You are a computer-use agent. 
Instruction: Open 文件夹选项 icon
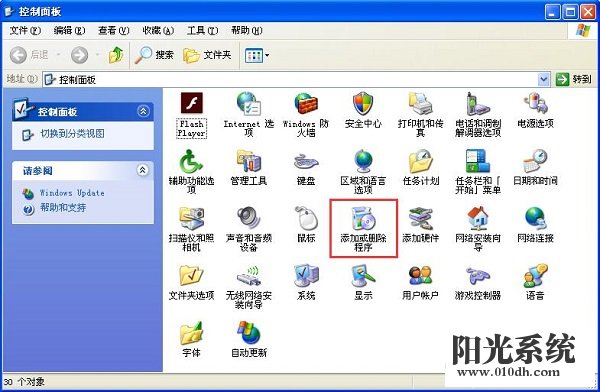(x=191, y=276)
